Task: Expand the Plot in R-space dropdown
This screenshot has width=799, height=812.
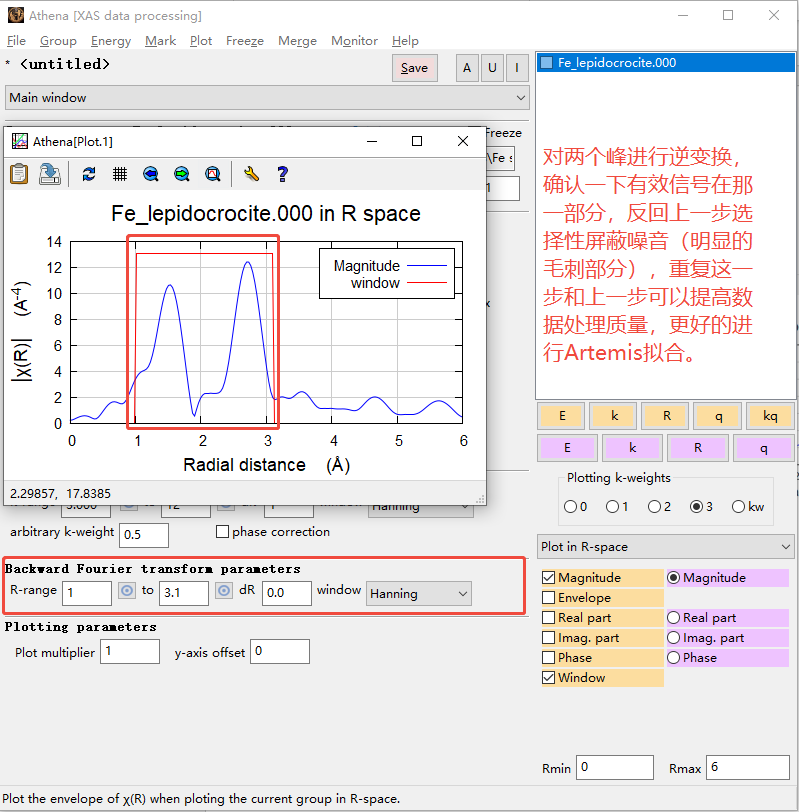Action: pyautogui.click(x=665, y=547)
